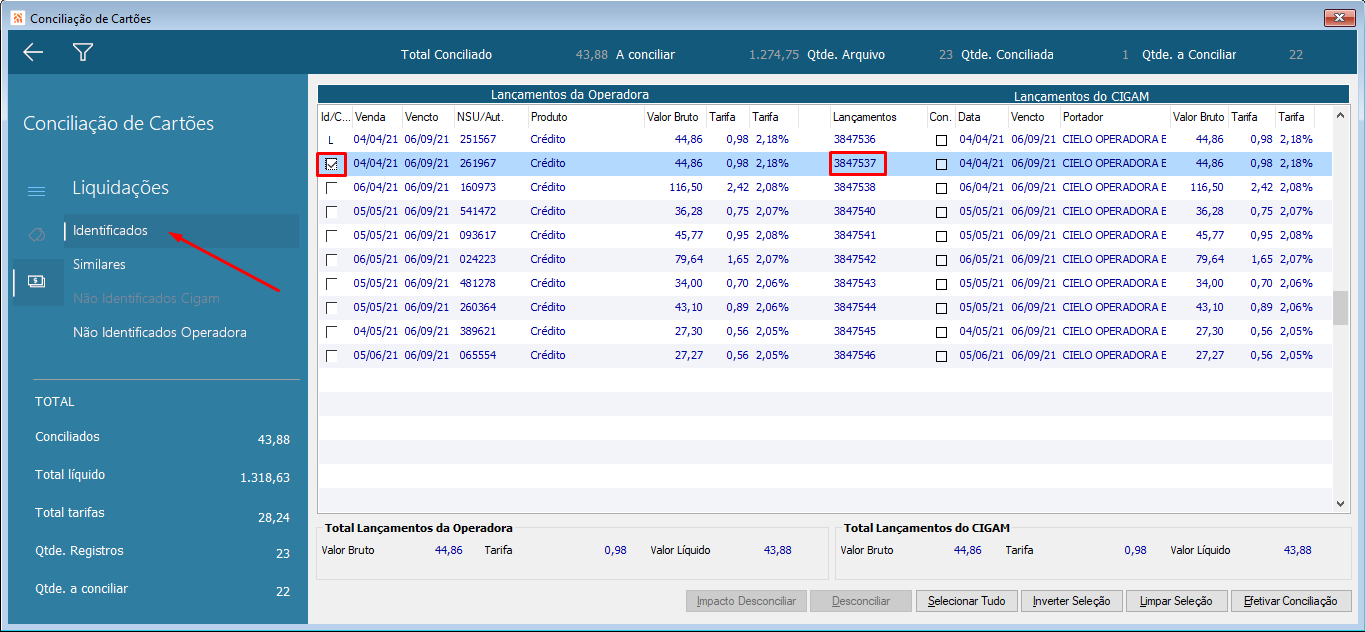The width and height of the screenshot is (1365, 632).
Task: Click the back arrow icon
Action: (x=33, y=53)
